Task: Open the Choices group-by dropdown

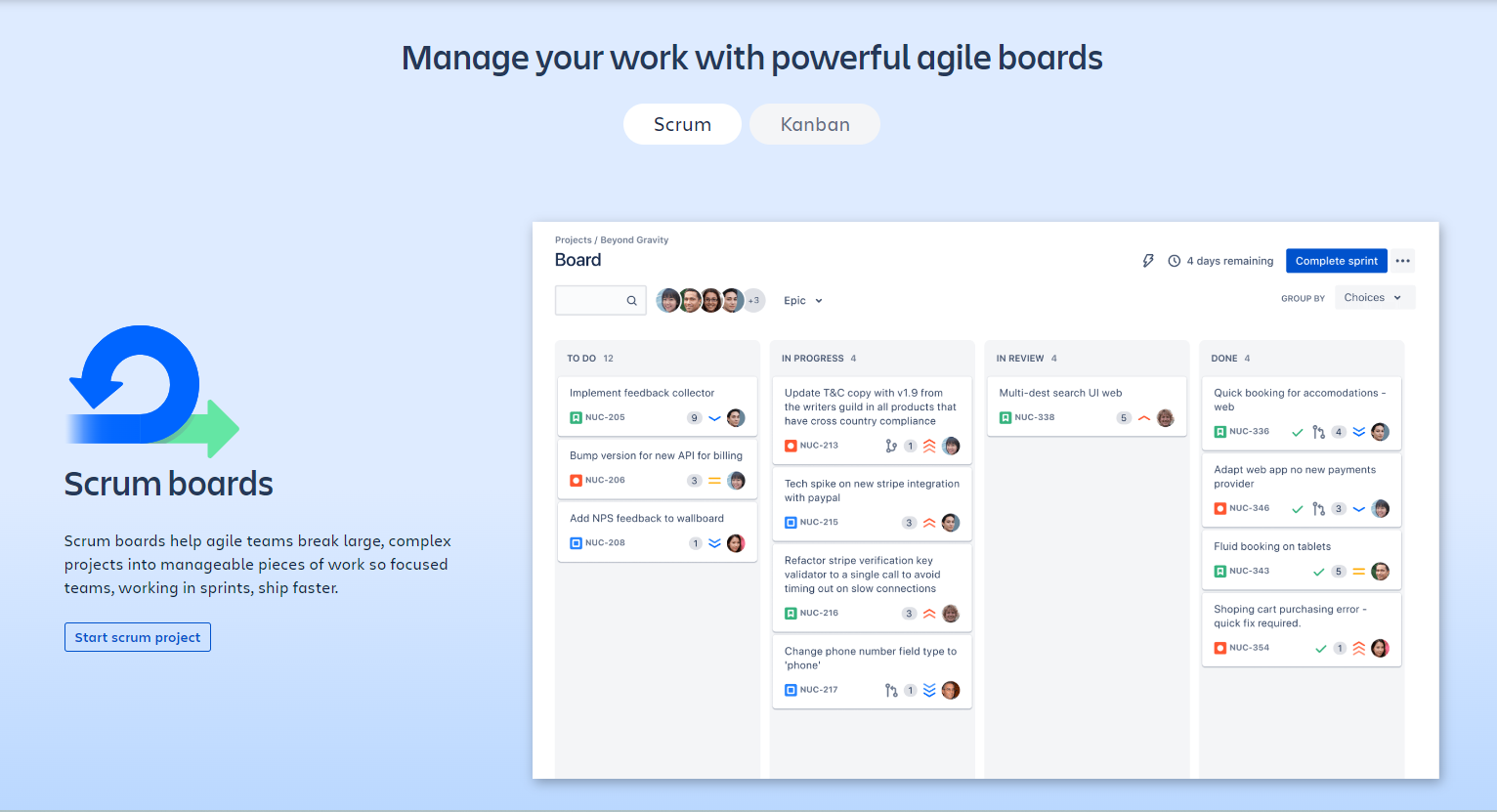Action: [1373, 298]
